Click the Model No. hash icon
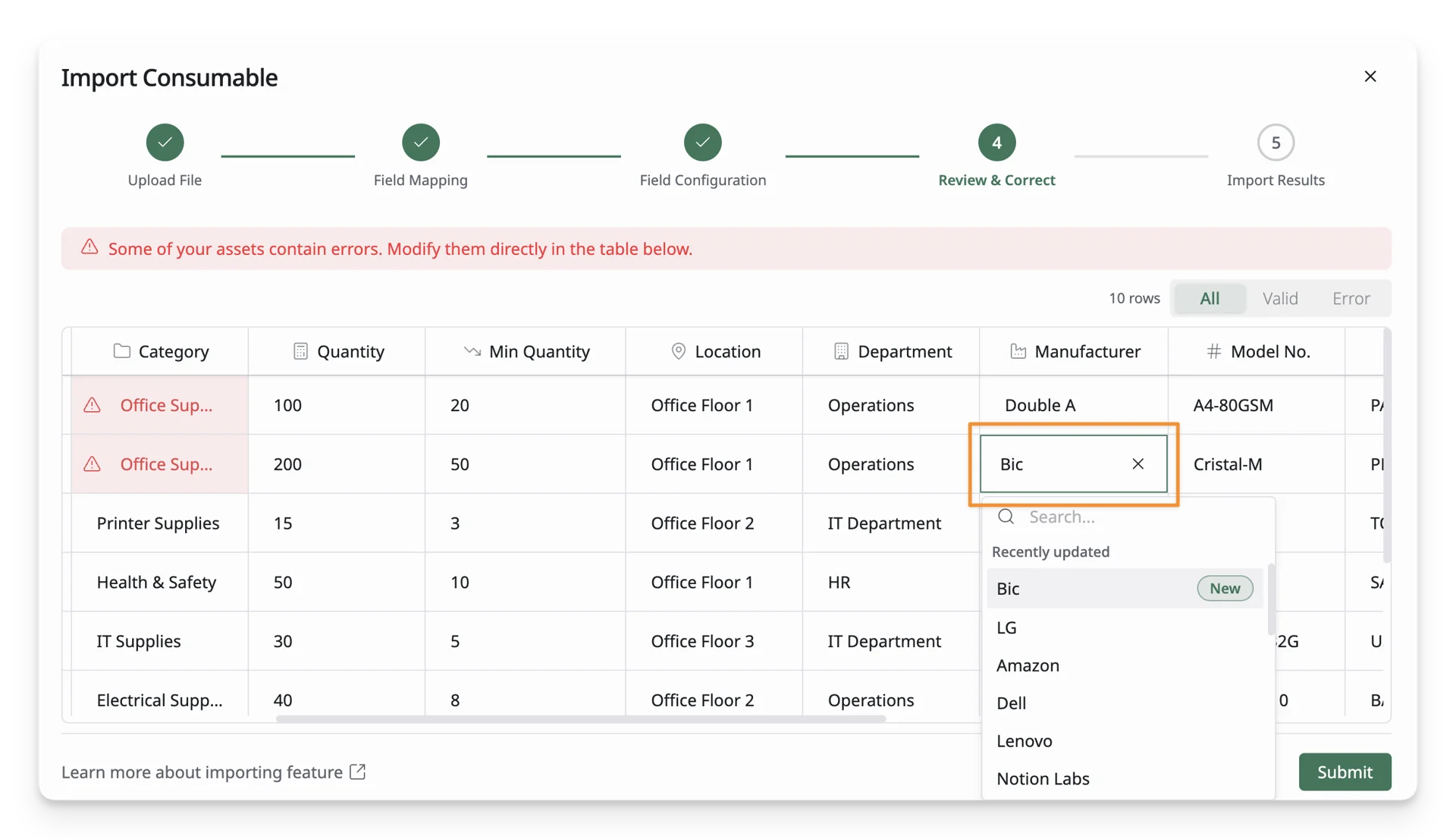The height and width of the screenshot is (839, 1456). pyautogui.click(x=1213, y=351)
